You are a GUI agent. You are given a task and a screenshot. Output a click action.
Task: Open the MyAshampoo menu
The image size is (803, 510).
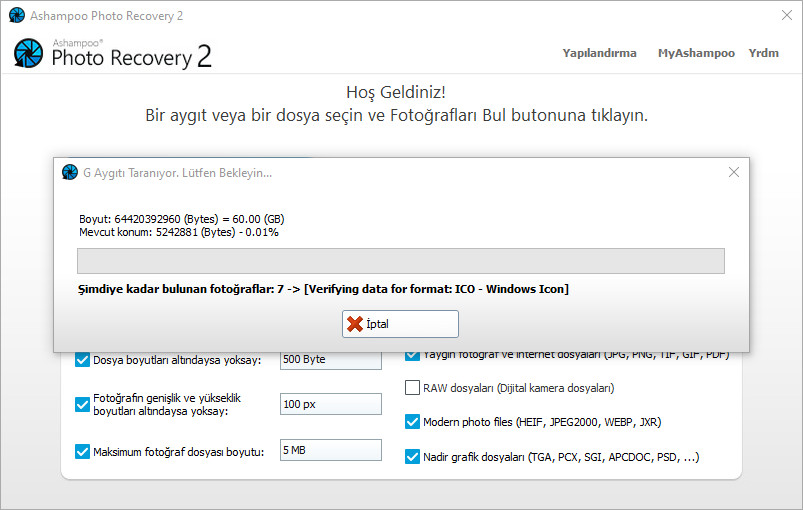tap(696, 53)
